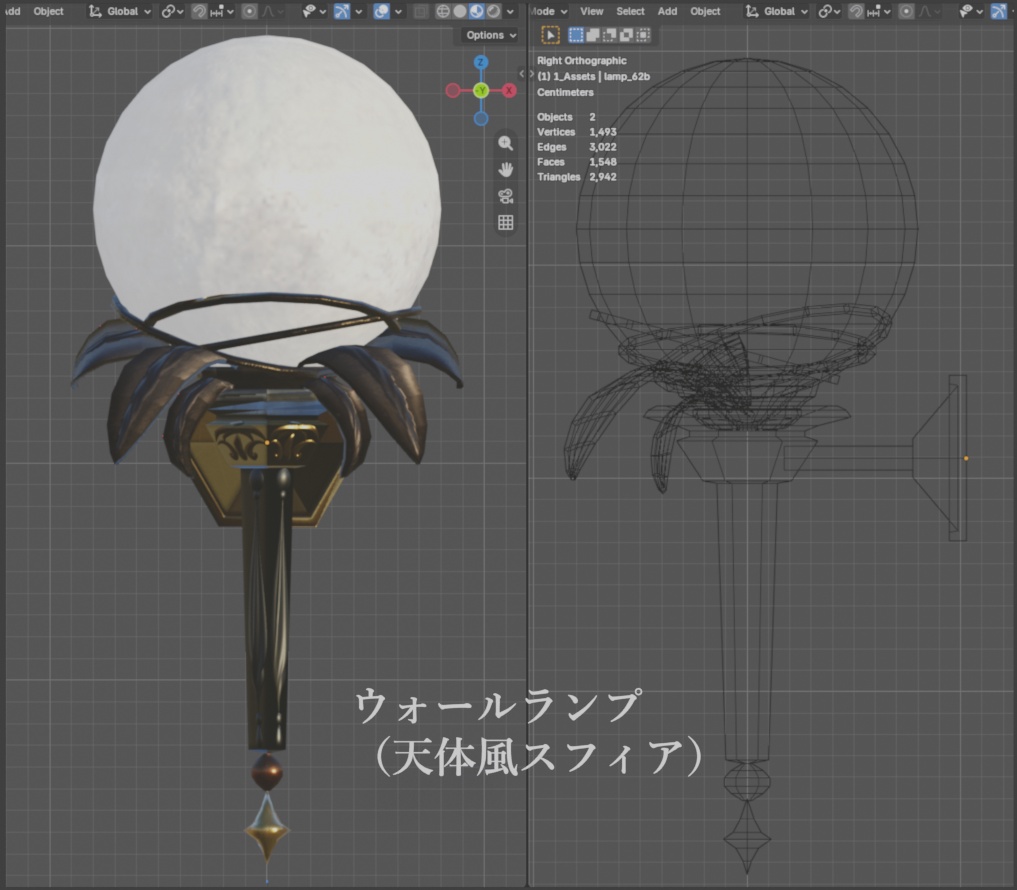Viewport: 1017px width, 890px height.
Task: Toggle perspective/orthographic grid icon
Action: tap(506, 222)
